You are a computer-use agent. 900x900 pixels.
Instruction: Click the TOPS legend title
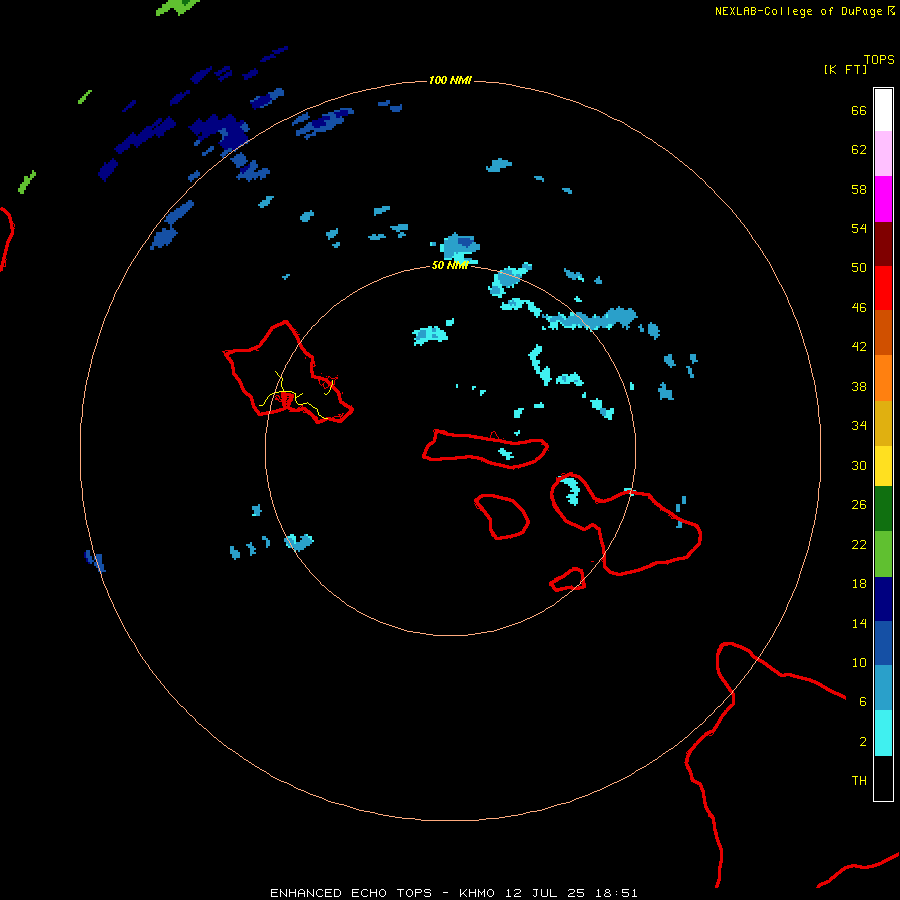click(879, 60)
